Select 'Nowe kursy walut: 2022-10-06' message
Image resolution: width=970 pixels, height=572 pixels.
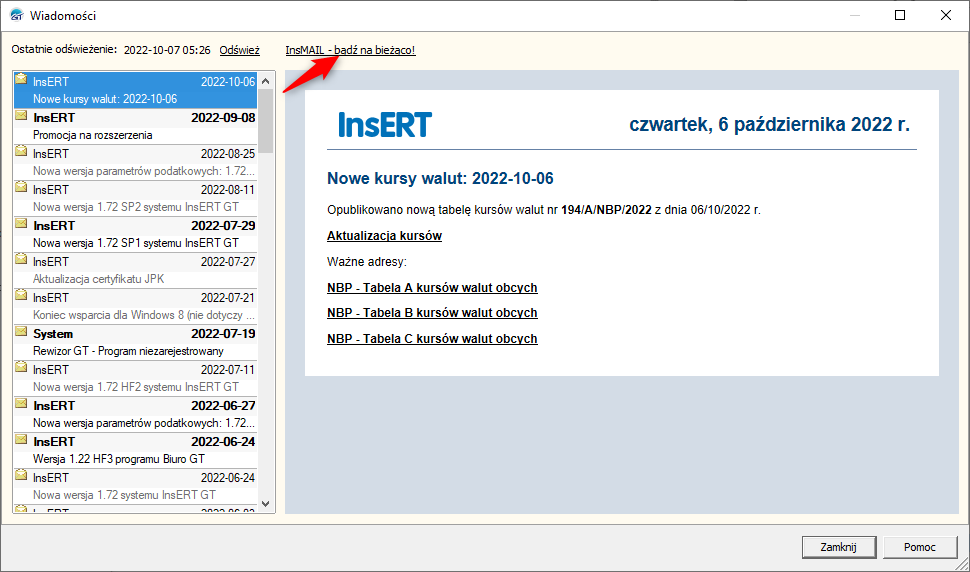coord(135,90)
